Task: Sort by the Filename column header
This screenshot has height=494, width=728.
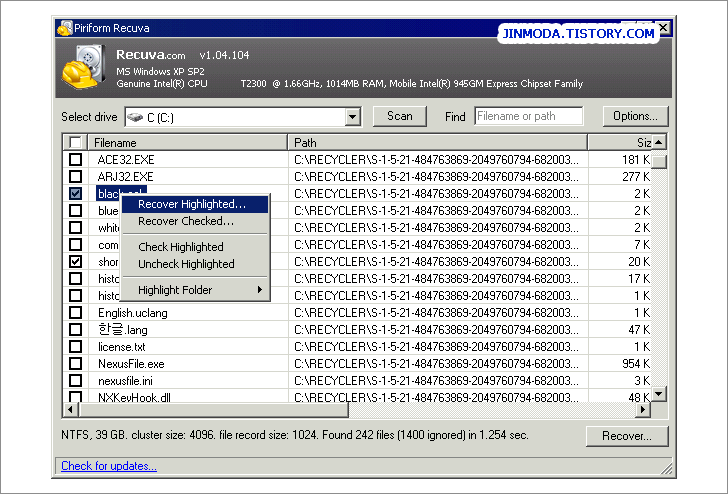Action: point(188,142)
